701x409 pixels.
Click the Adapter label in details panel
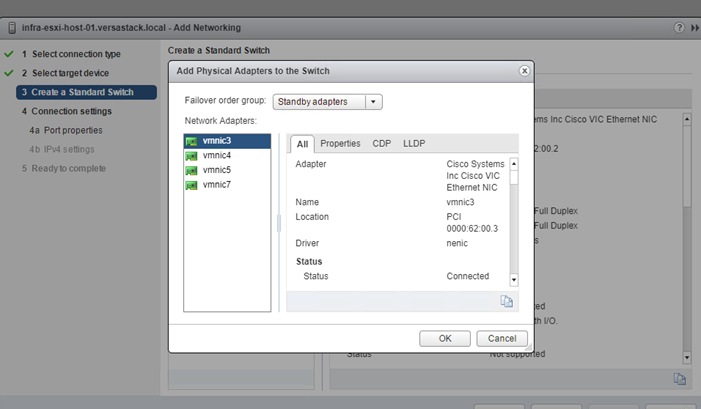click(311, 164)
